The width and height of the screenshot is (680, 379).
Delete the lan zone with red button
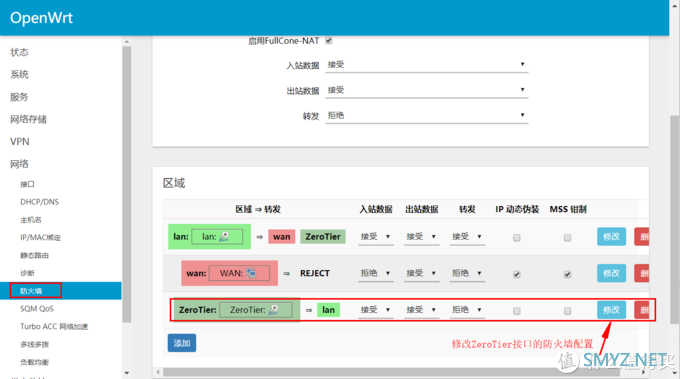(x=642, y=237)
